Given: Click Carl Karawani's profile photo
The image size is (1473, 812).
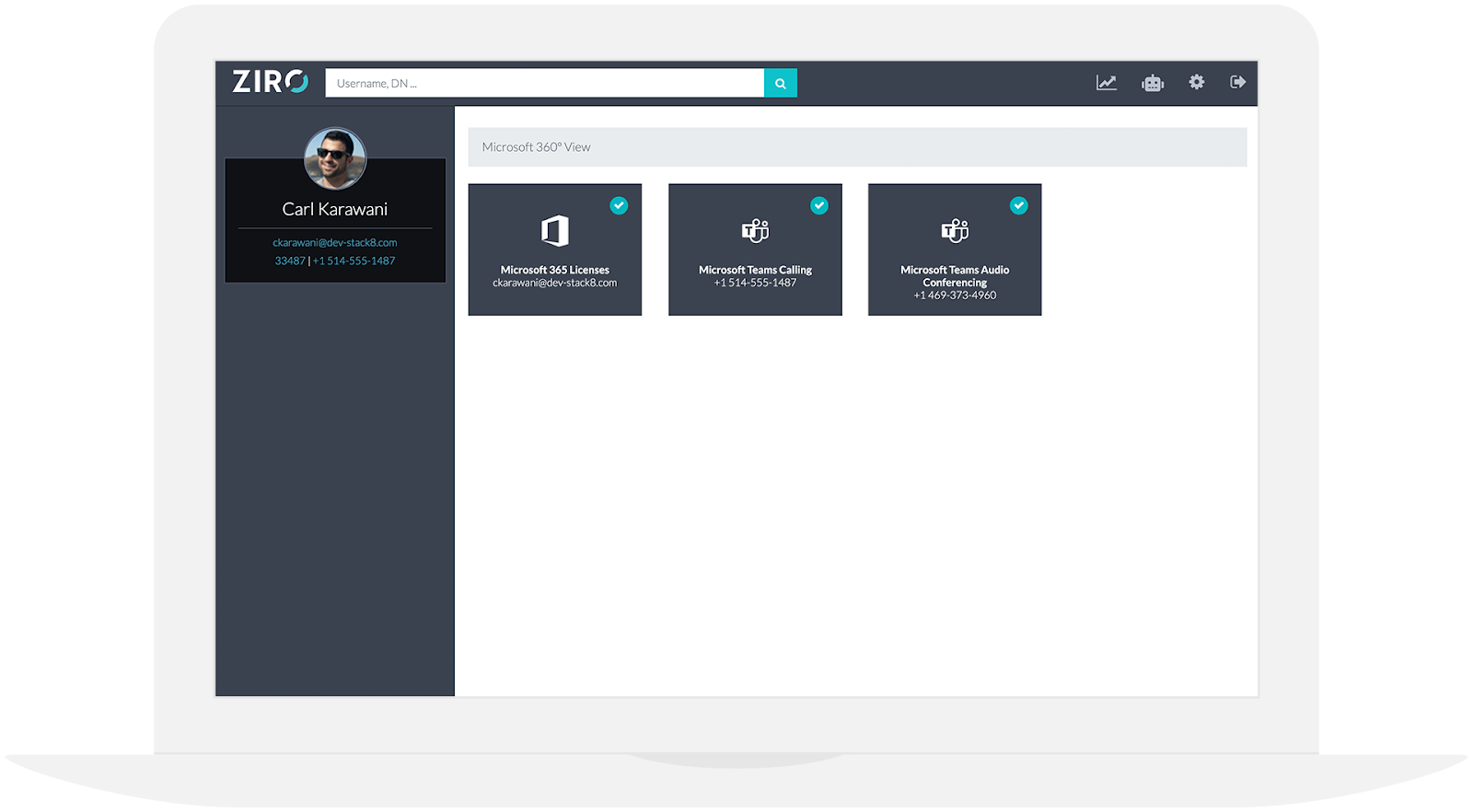Looking at the screenshot, I should (335, 158).
